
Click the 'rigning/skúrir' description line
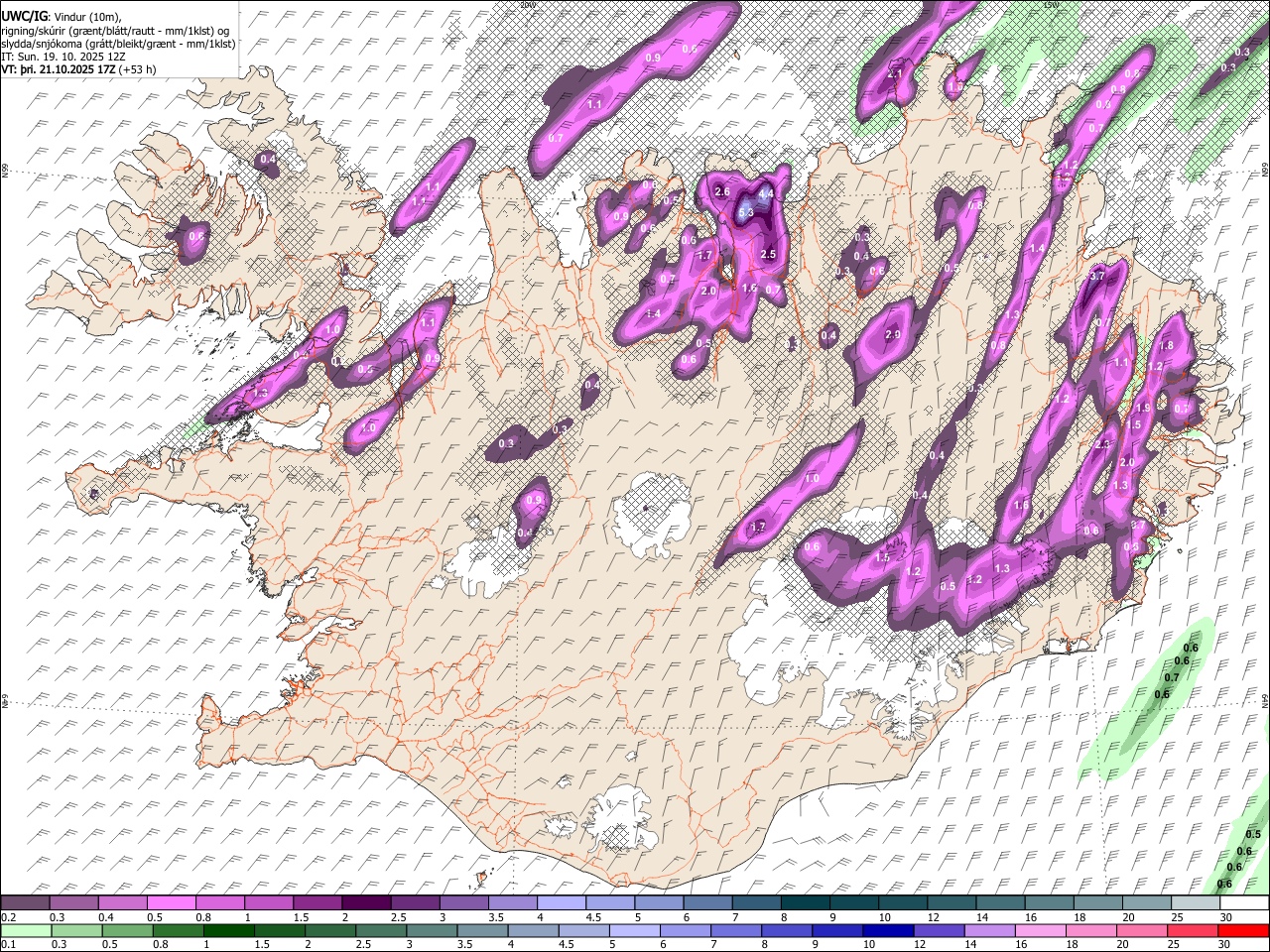coord(115,30)
